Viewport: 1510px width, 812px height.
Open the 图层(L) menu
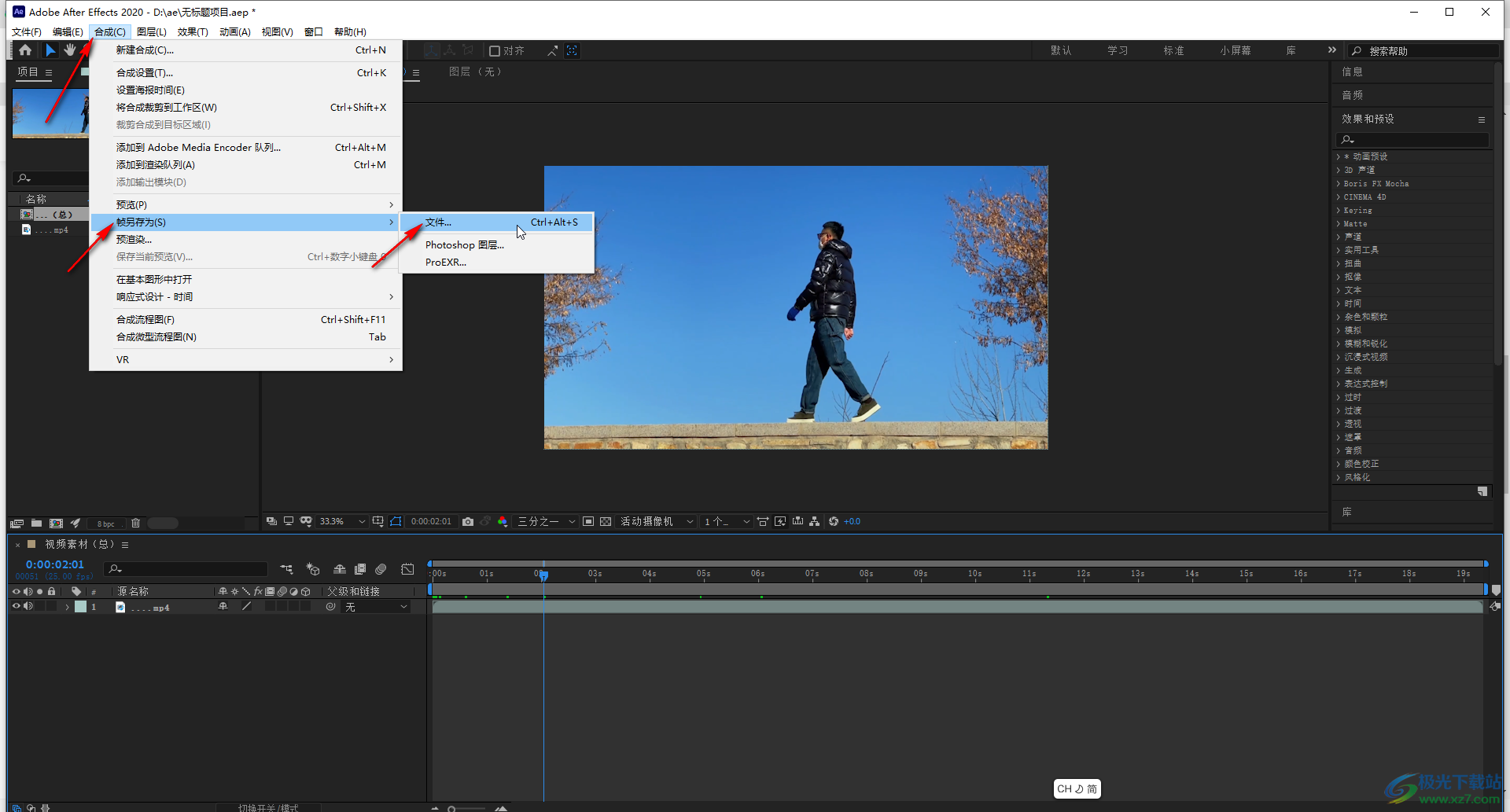(151, 32)
